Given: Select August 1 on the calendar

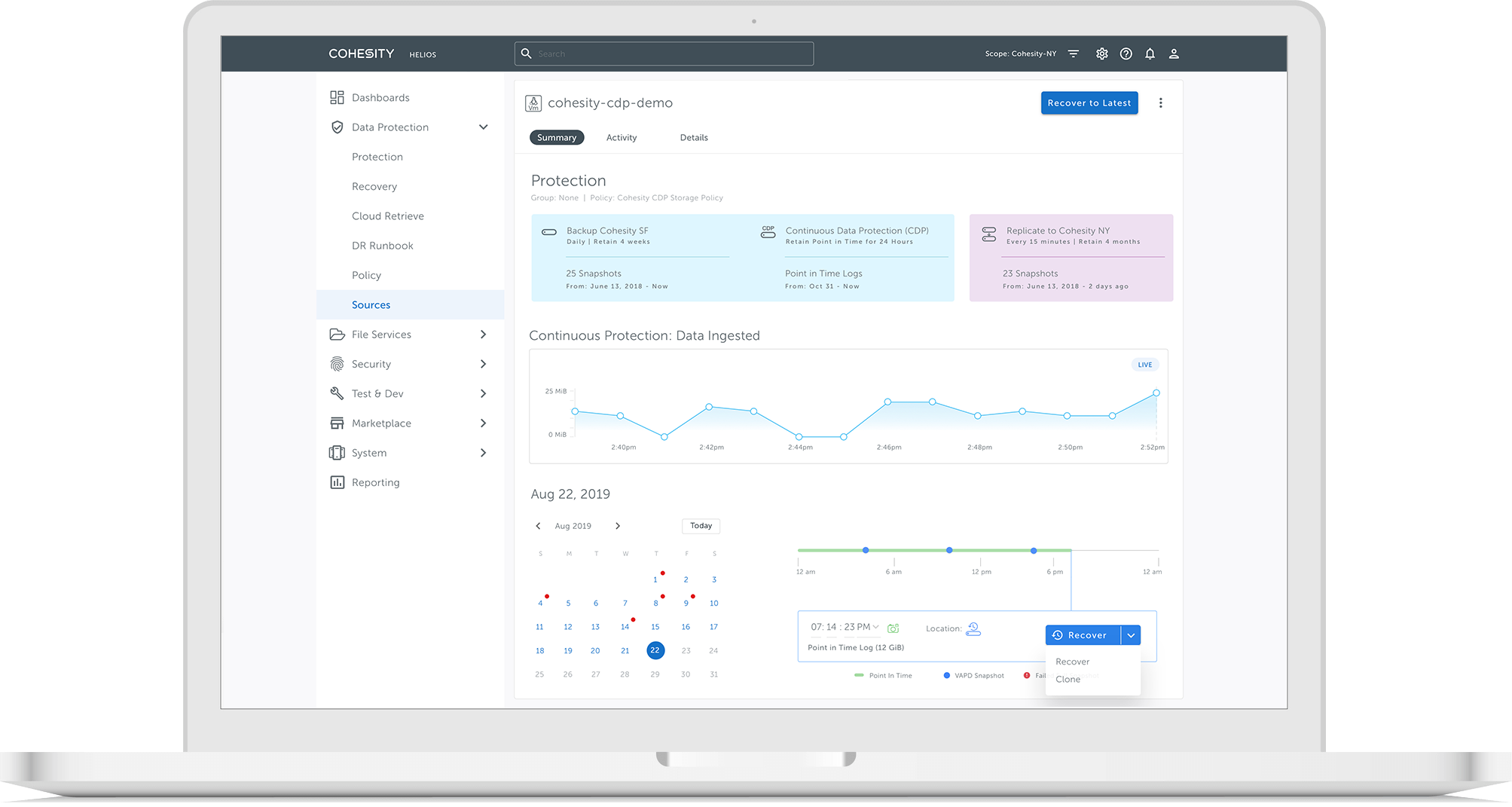Looking at the screenshot, I should click(x=655, y=579).
